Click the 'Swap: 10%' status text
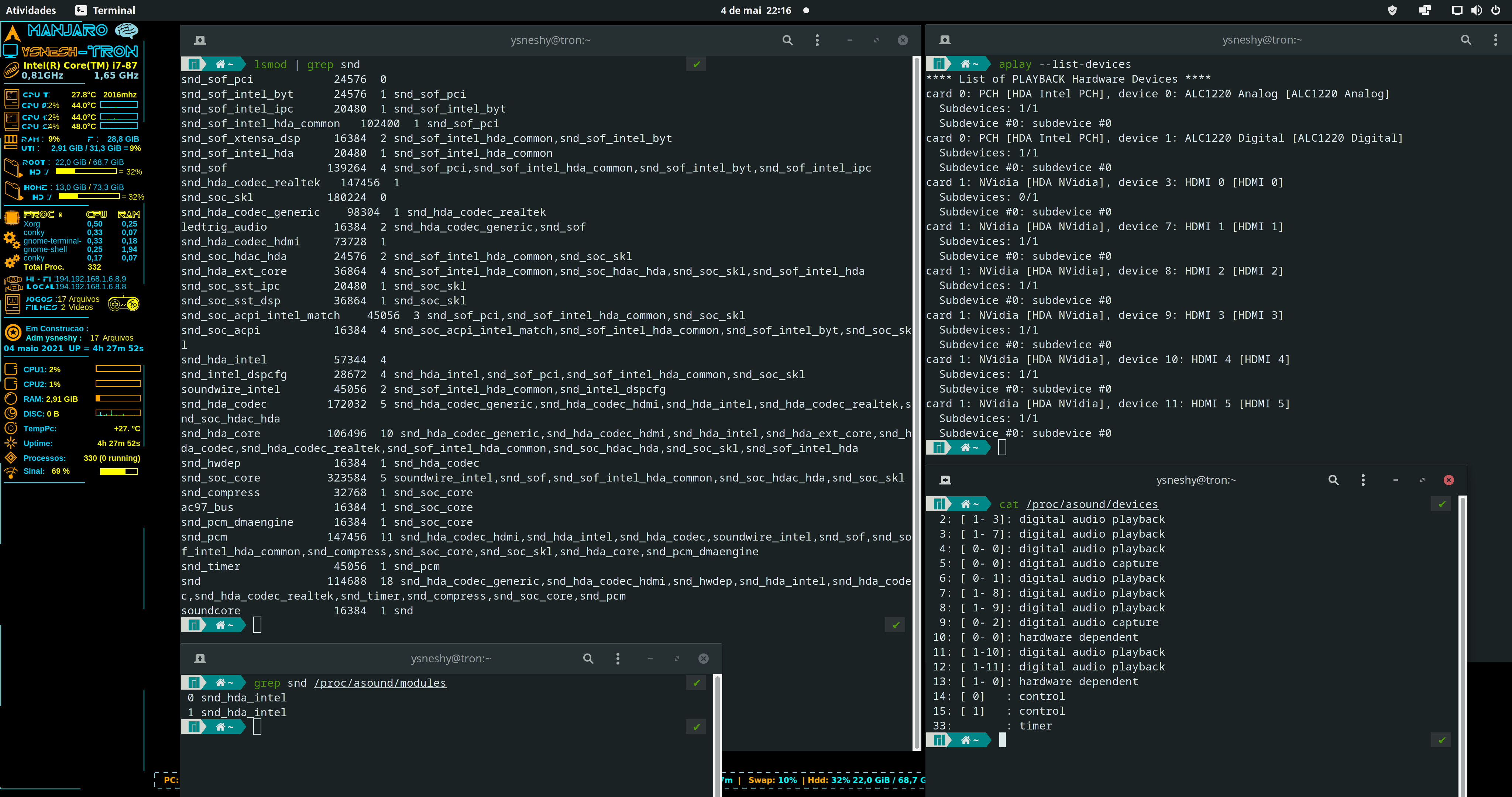 773,780
